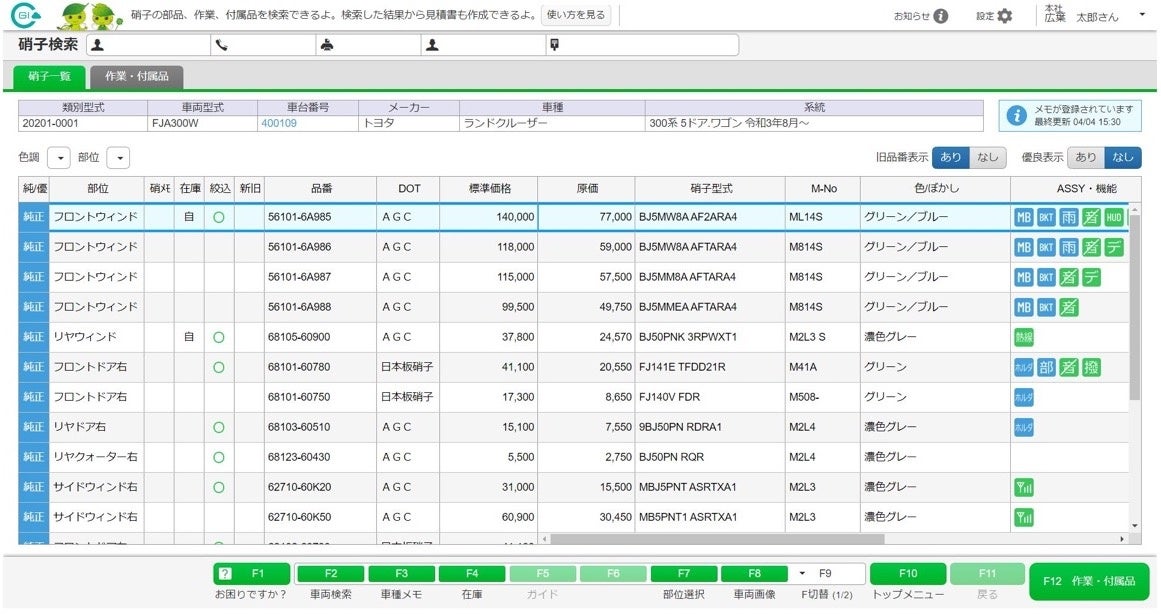
Task: Expand the 部位 dropdown filter
Action: pos(118,158)
